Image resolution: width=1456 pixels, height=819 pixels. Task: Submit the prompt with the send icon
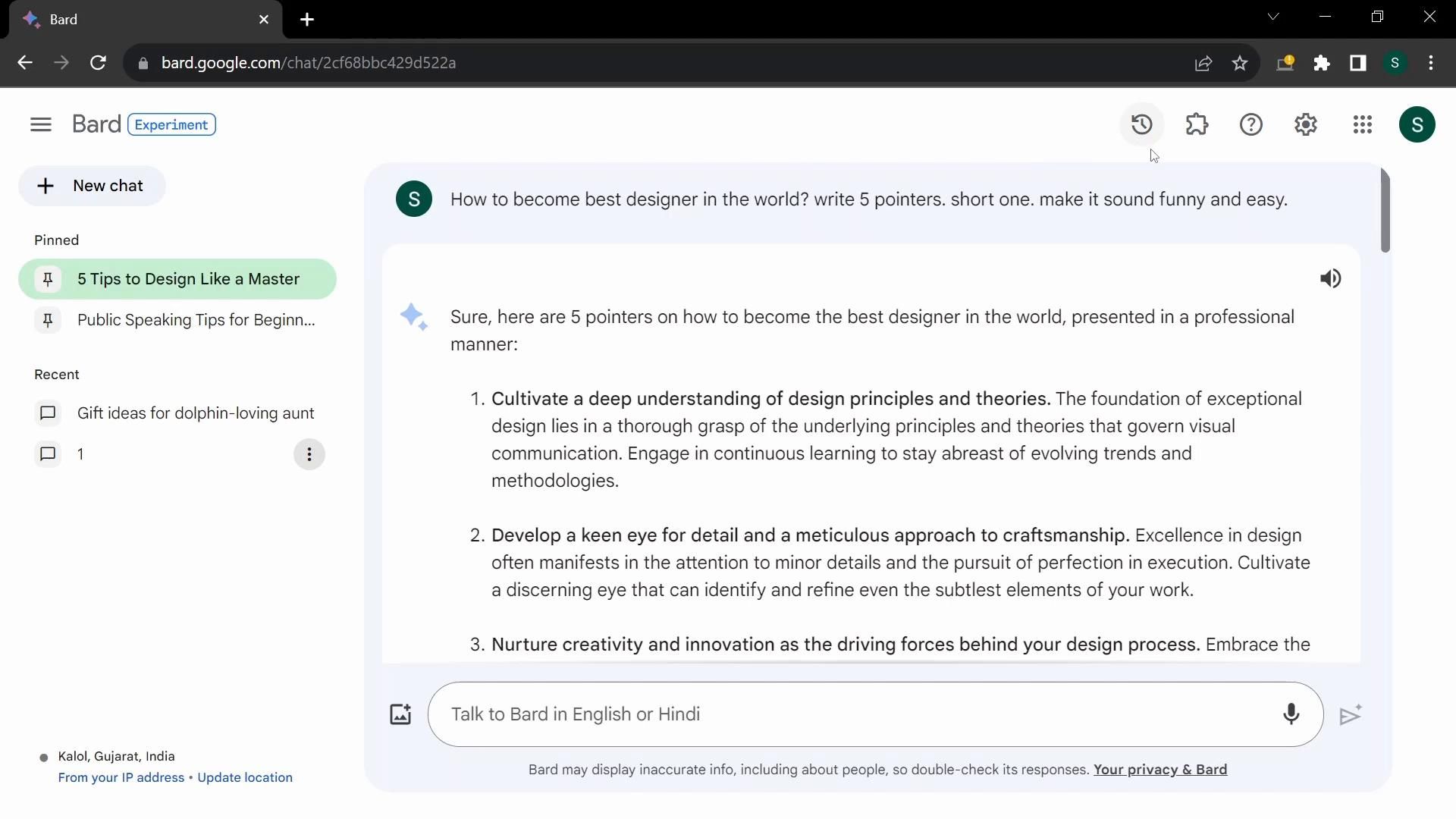click(x=1350, y=715)
